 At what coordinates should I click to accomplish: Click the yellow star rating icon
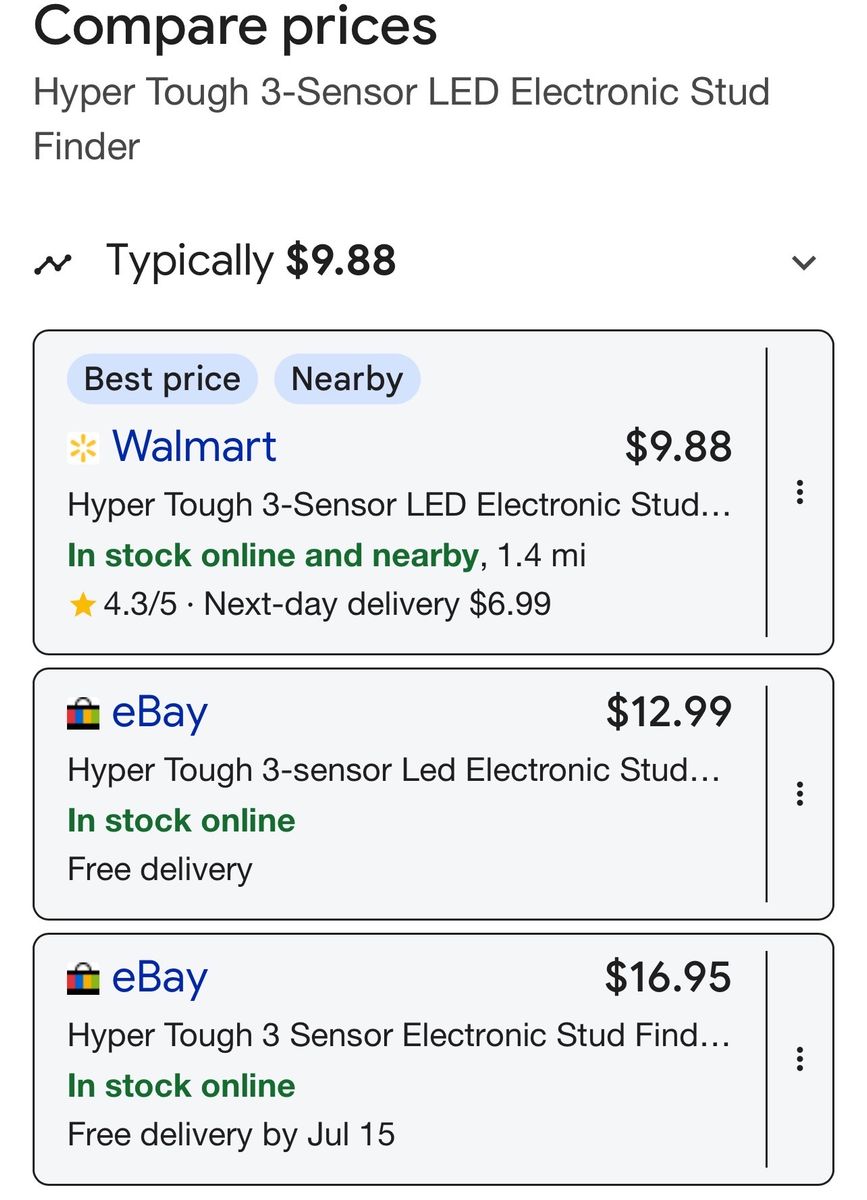point(82,604)
